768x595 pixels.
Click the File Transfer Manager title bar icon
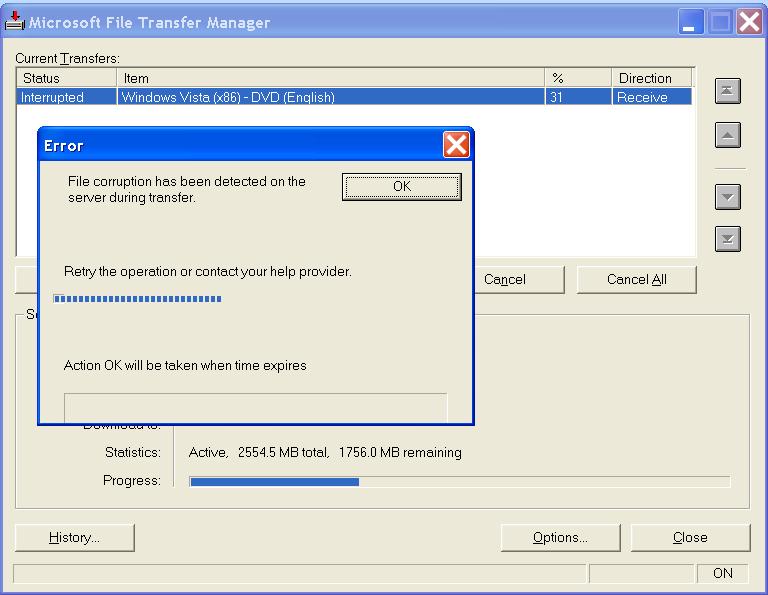coord(15,21)
